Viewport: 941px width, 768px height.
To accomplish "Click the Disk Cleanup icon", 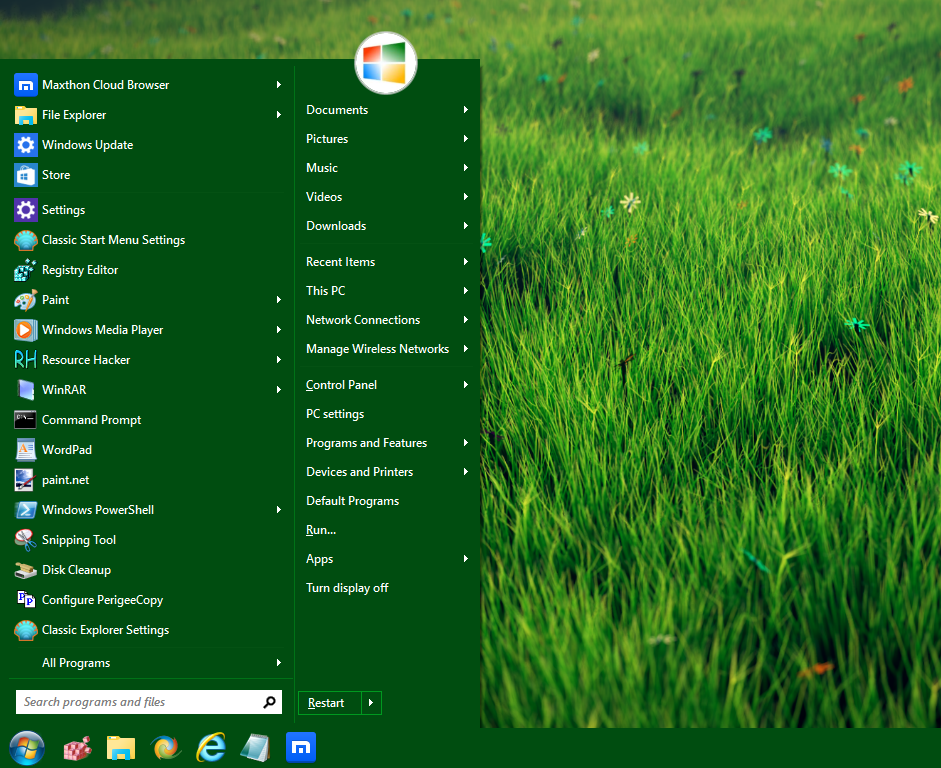I will 26,570.
